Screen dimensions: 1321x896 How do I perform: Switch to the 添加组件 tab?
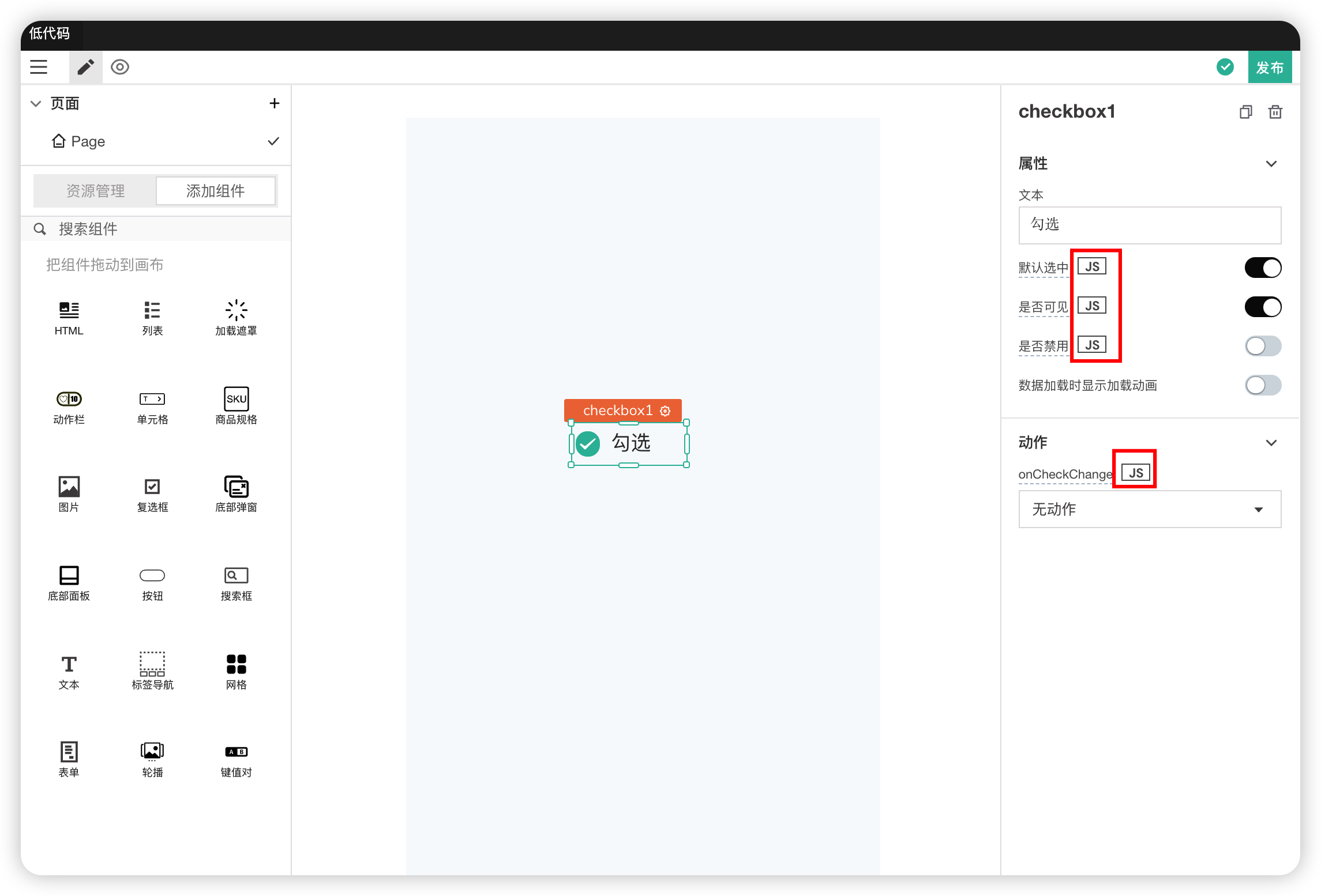pos(215,191)
